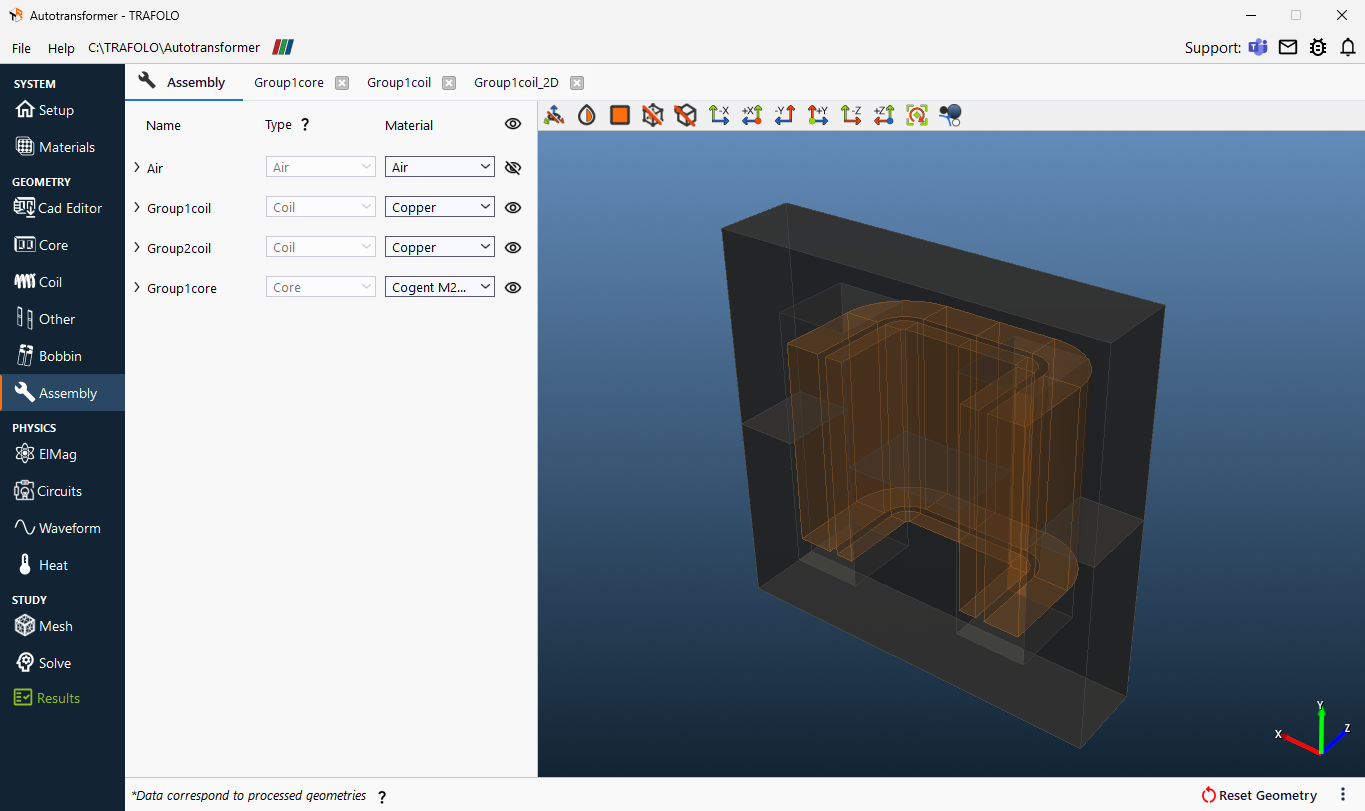Toggle visibility for all parts in header
Image resolution: width=1365 pixels, height=811 pixels.
click(x=513, y=124)
